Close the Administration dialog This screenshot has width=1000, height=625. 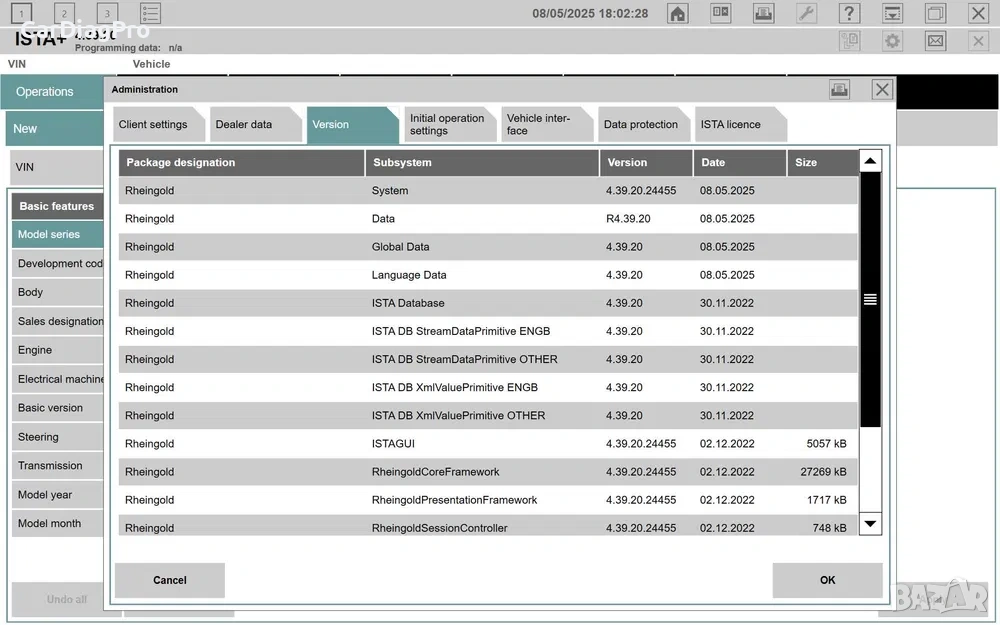pyautogui.click(x=882, y=90)
